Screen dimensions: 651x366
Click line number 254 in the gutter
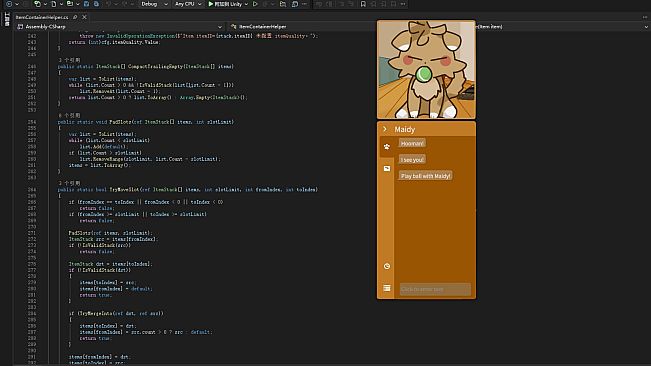coord(32,122)
